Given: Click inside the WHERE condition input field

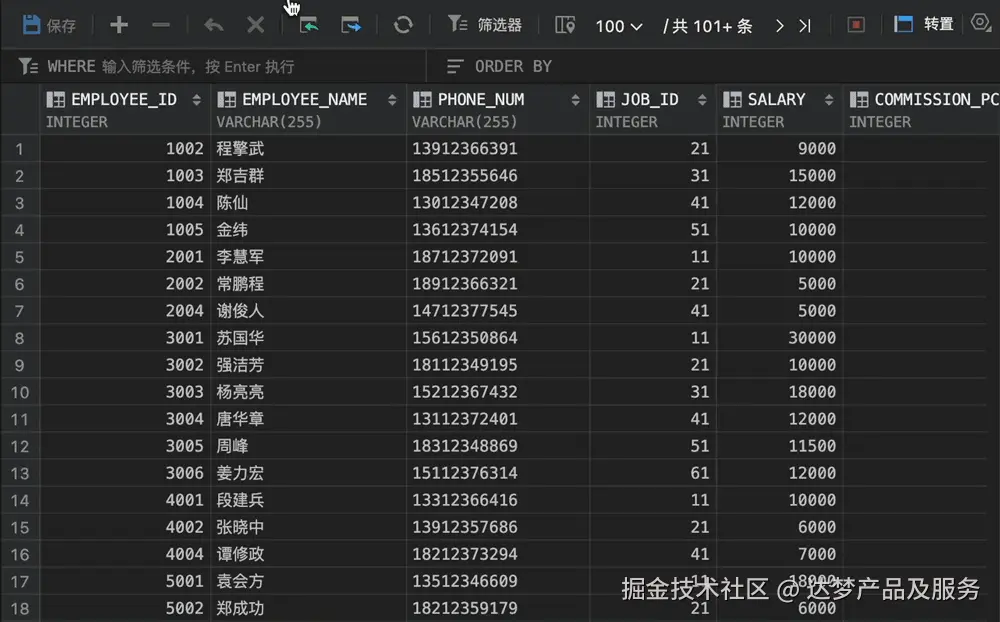Looking at the screenshot, I should pyautogui.click(x=250, y=66).
